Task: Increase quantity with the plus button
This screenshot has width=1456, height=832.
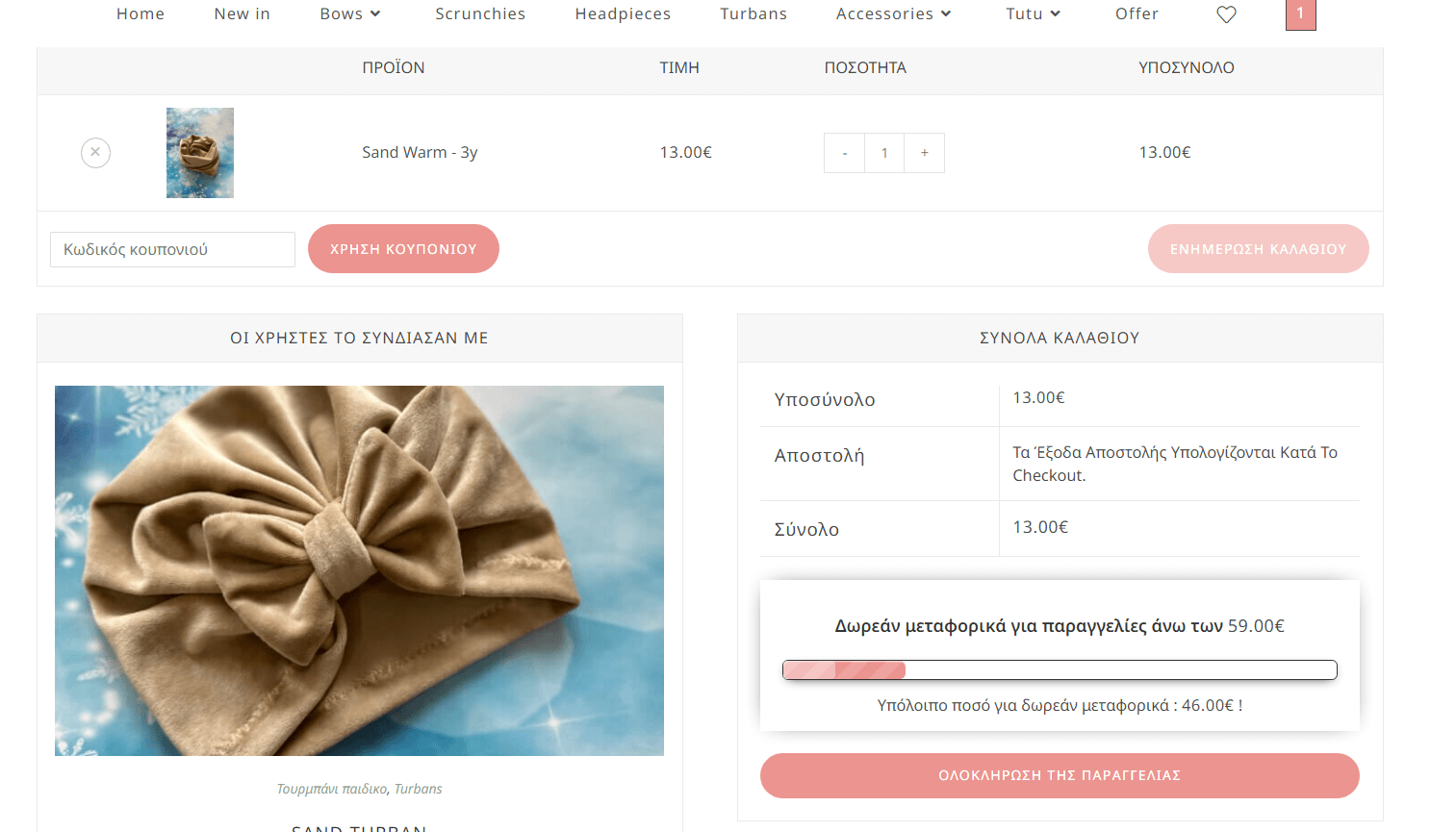Action: coord(924,153)
